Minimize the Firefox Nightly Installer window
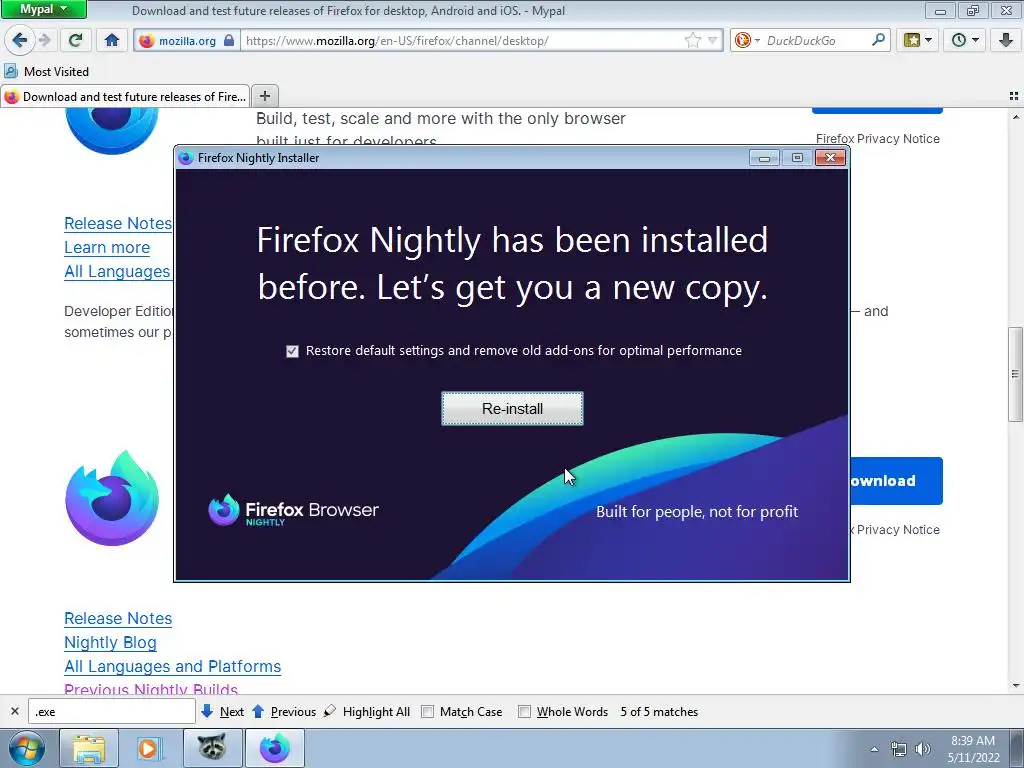Screen dimensions: 1024x768 click(x=764, y=157)
